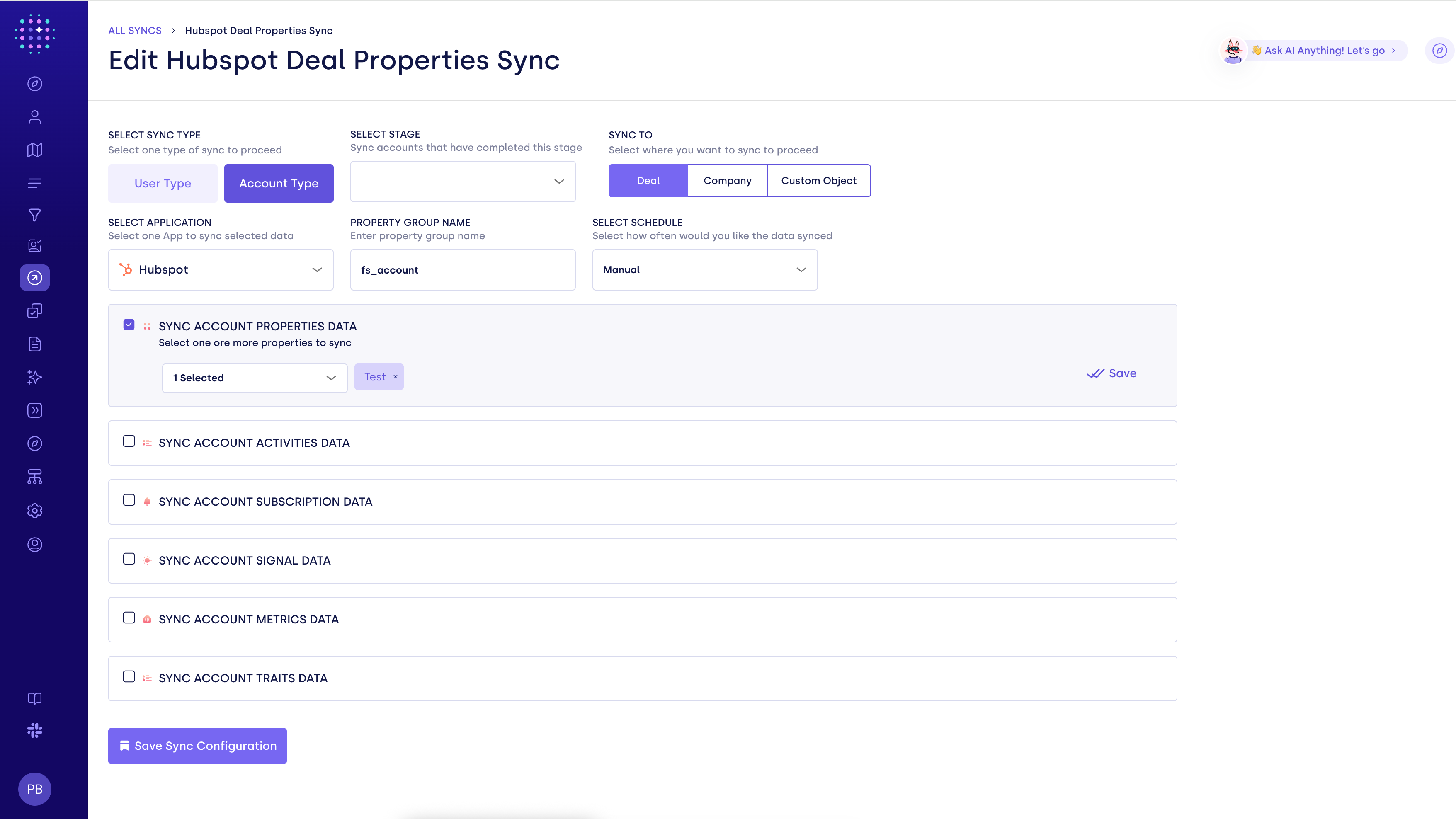
Task: Open the hierarchy tree icon in sidebar
Action: point(34,477)
